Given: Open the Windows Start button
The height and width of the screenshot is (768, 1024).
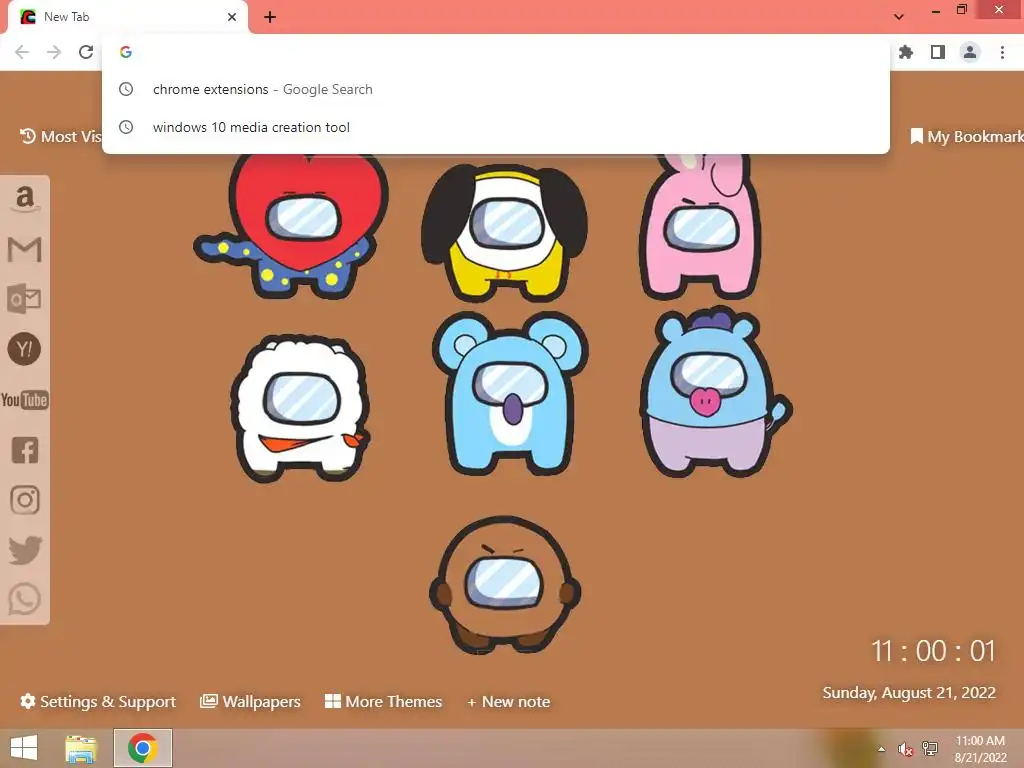Looking at the screenshot, I should pyautogui.click(x=24, y=748).
